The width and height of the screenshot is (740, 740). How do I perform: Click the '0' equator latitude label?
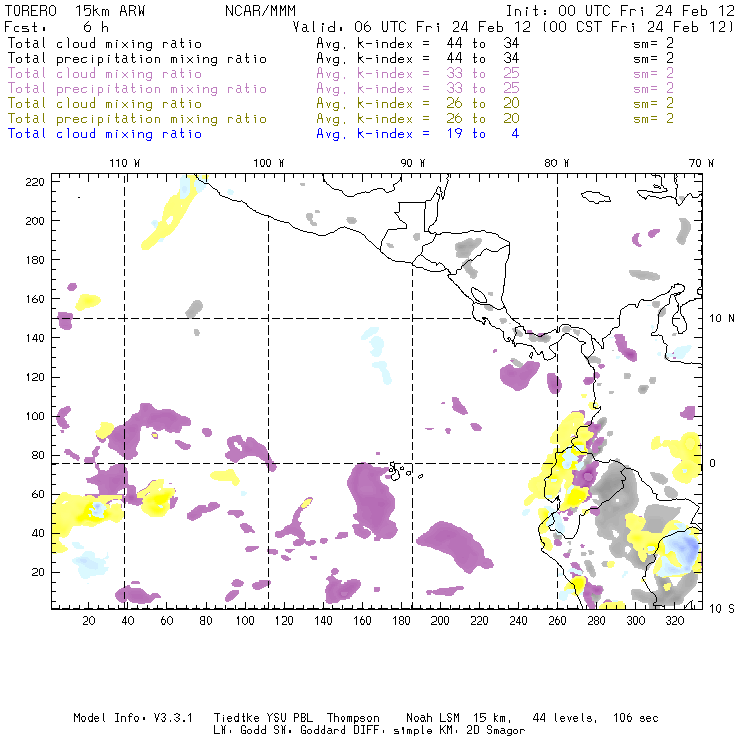(x=713, y=463)
